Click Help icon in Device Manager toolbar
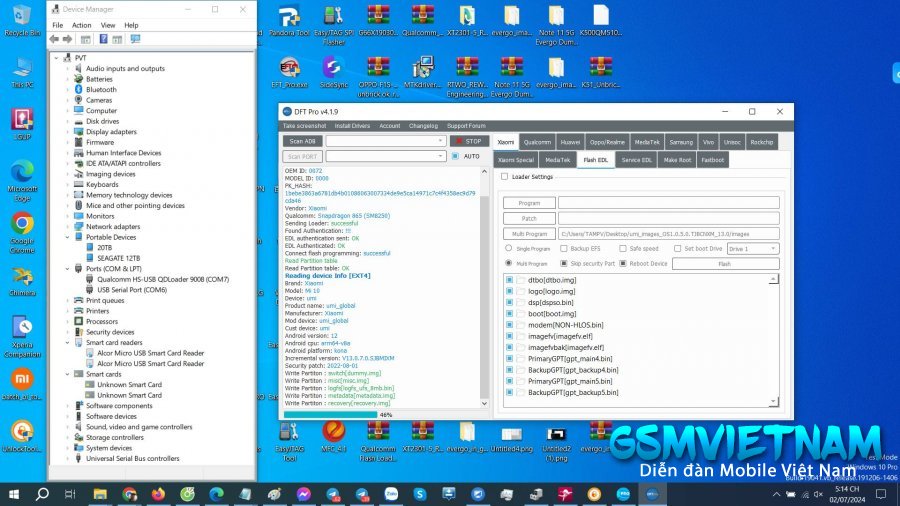900x506 pixels. 103,39
